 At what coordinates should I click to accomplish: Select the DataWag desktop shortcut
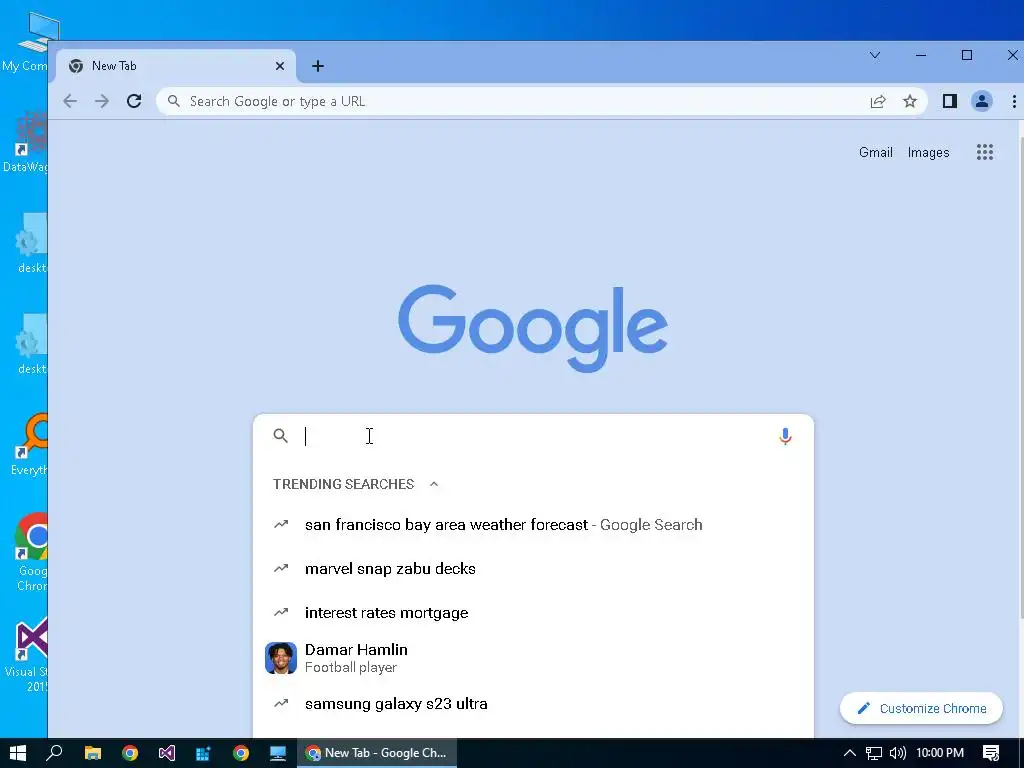tap(26, 142)
